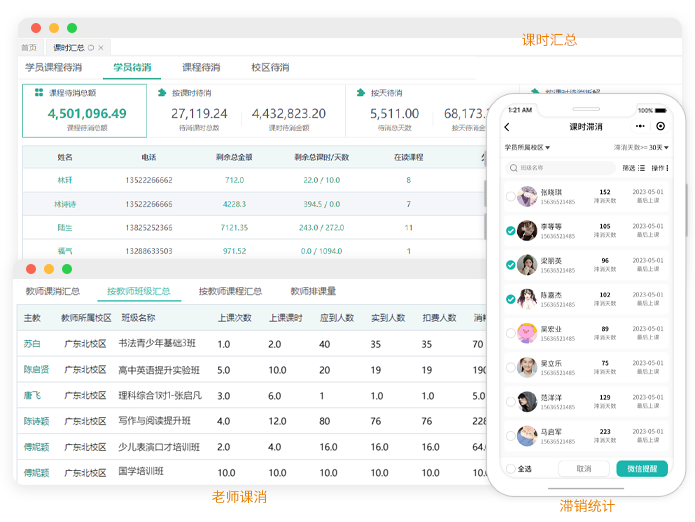This screenshot has height=522, width=695.
Task: Open teacher link 苏白
Action: click(32, 344)
